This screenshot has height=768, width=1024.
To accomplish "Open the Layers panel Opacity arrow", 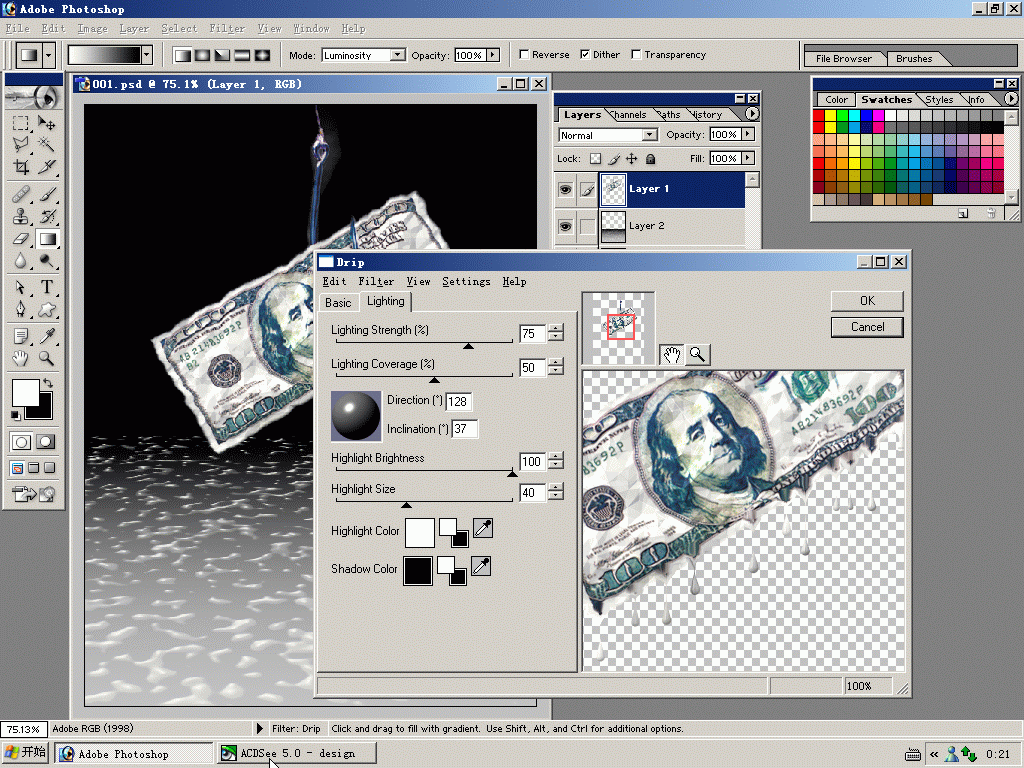I will click(x=748, y=134).
